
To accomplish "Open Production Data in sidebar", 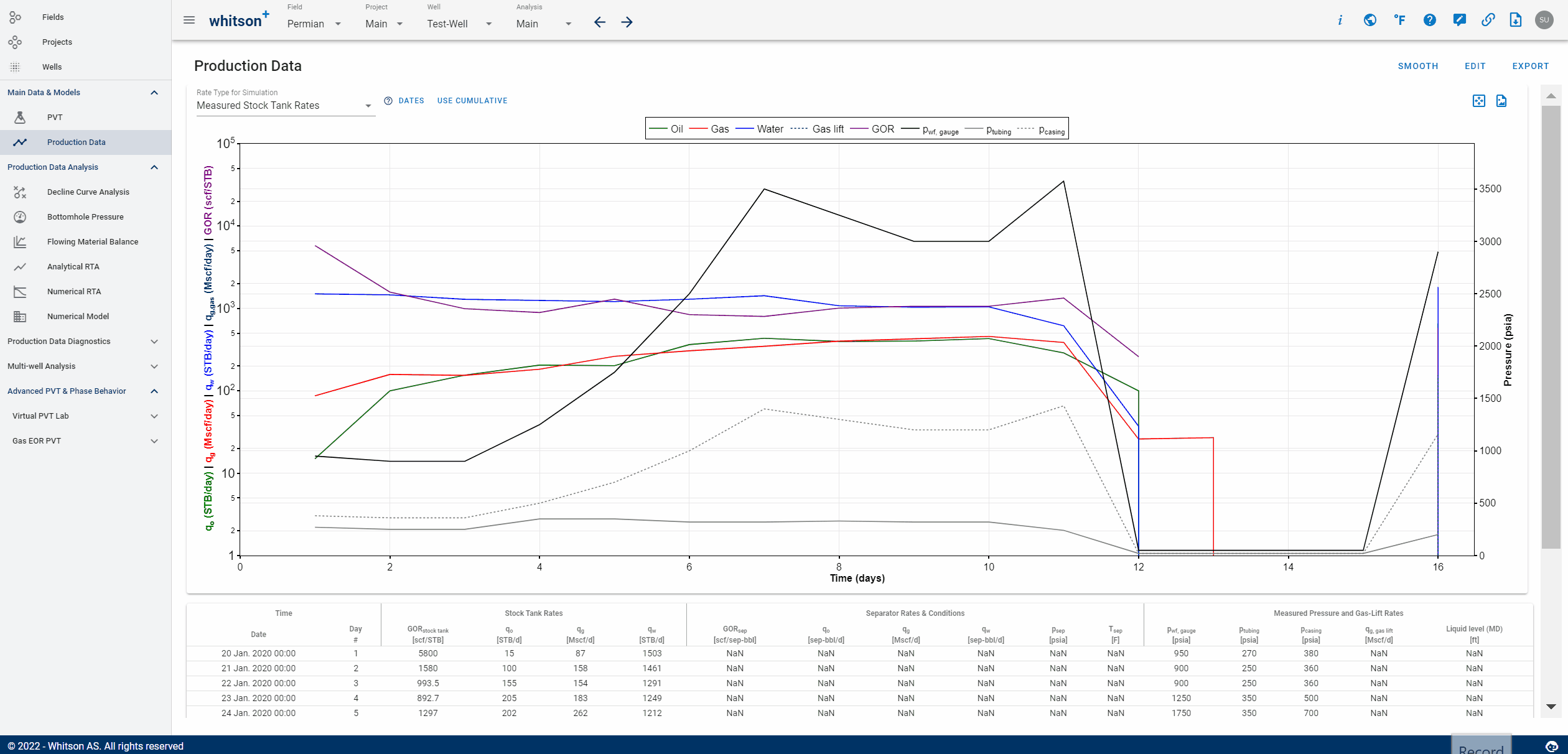I will tap(85, 142).
